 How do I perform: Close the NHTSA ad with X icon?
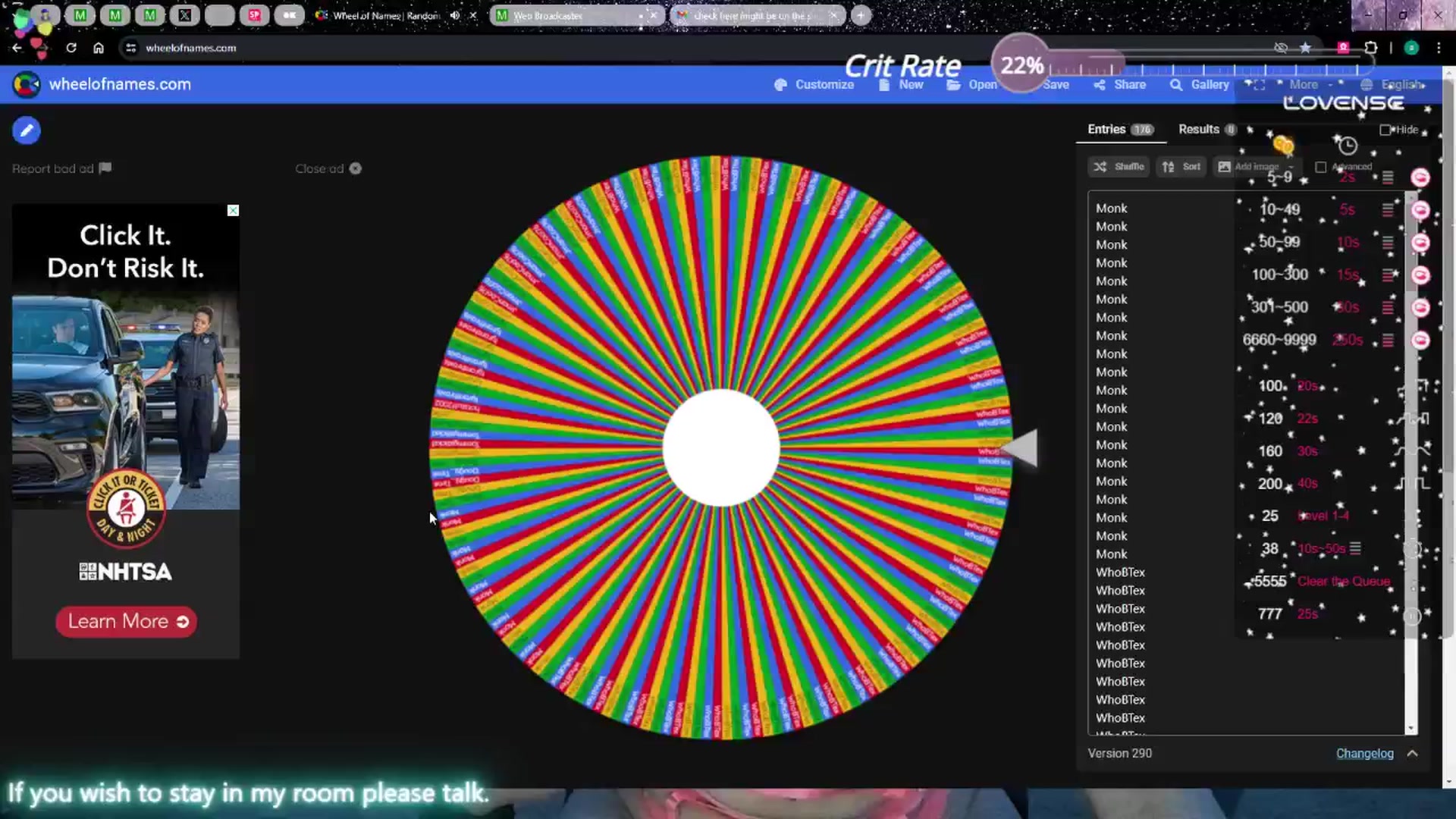click(233, 210)
